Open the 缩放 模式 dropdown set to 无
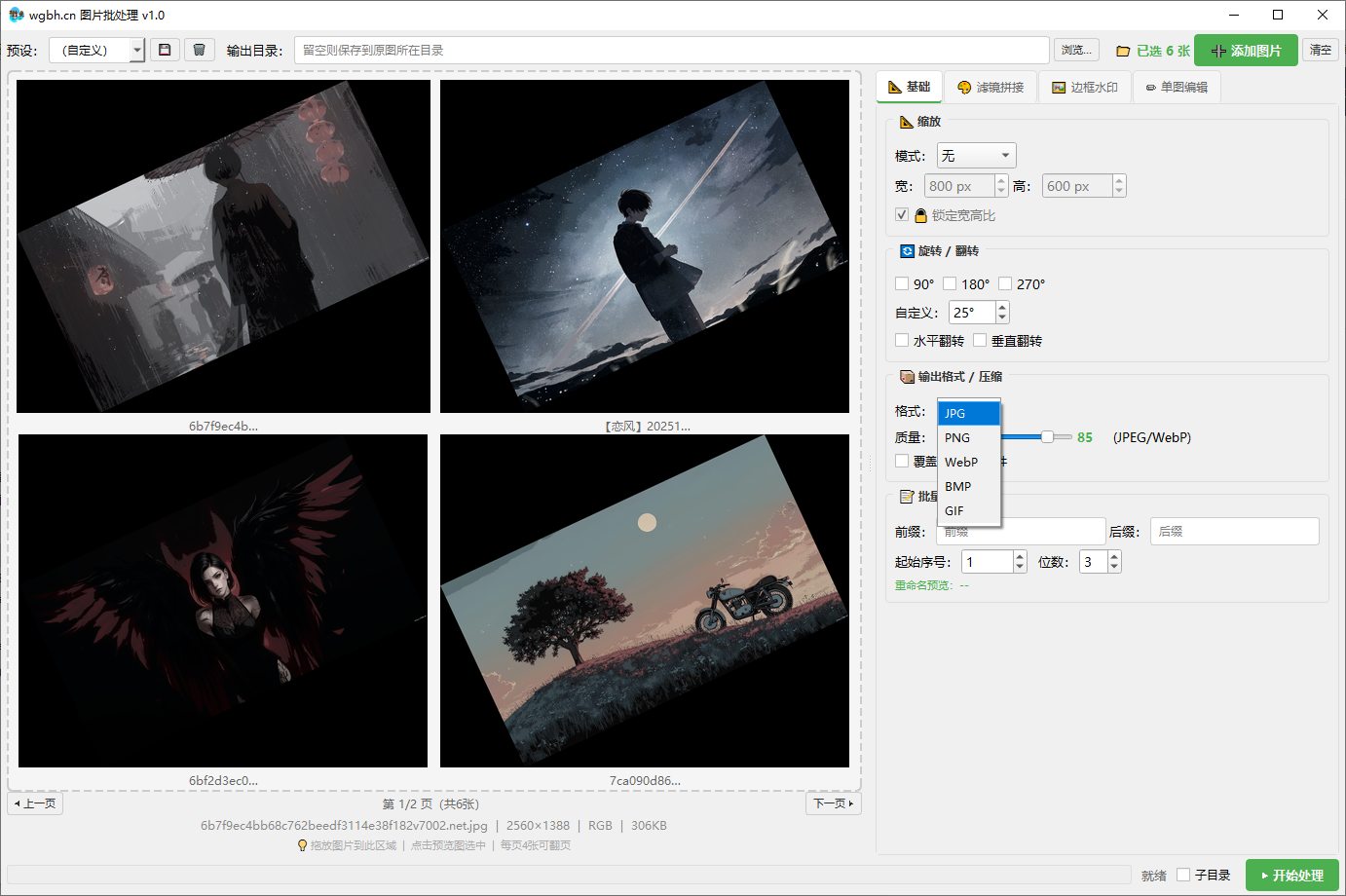Screen dimensions: 1346x896 pyautogui.click(x=976, y=156)
